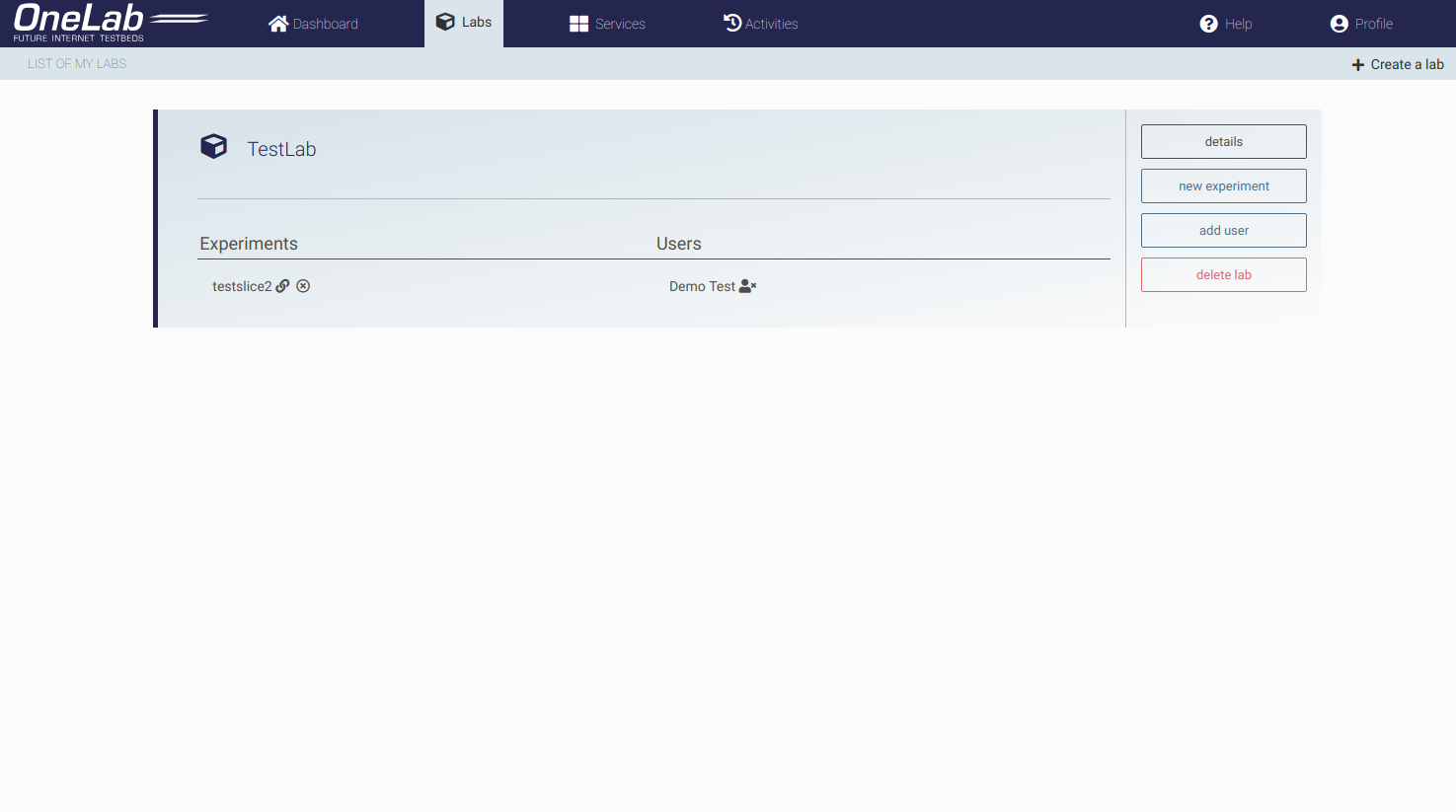The width and height of the screenshot is (1456, 812).
Task: Click the Activities history clock icon
Action: point(732,23)
